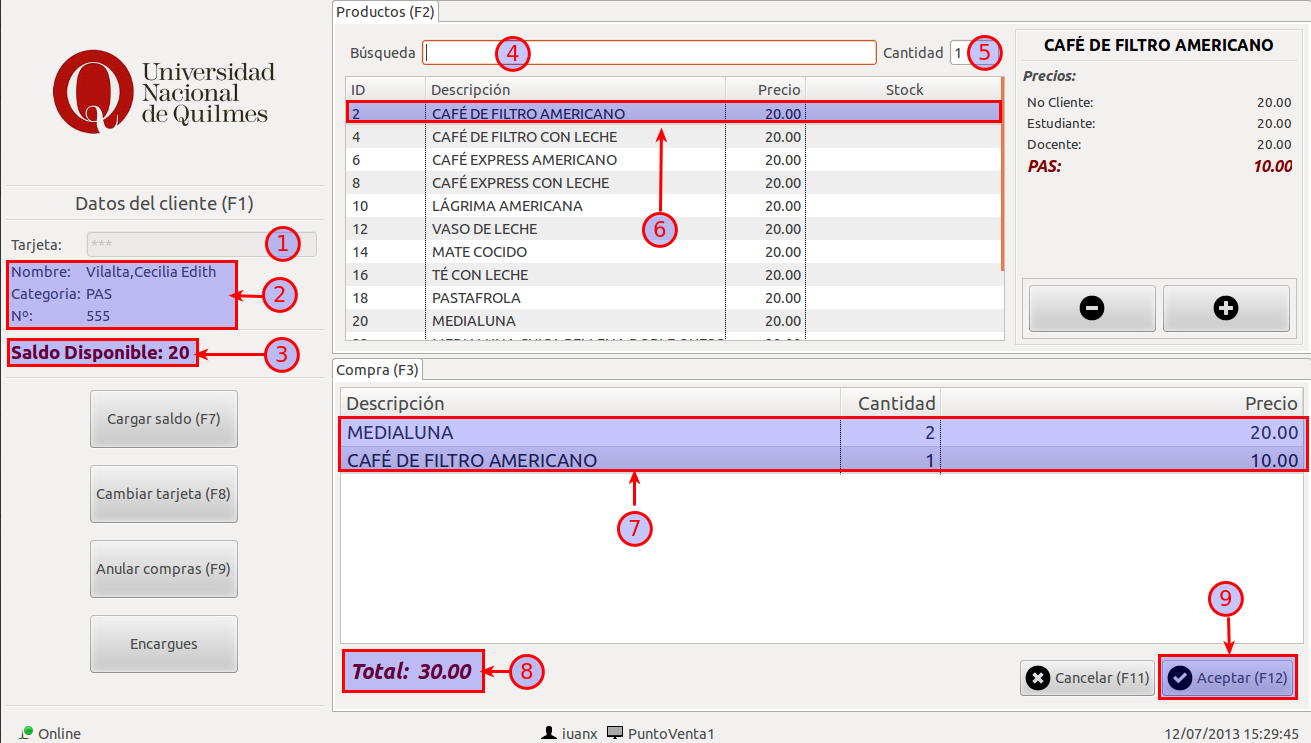This screenshot has width=1311, height=743.
Task: Open Cargar saldo (F7)
Action: click(x=164, y=419)
